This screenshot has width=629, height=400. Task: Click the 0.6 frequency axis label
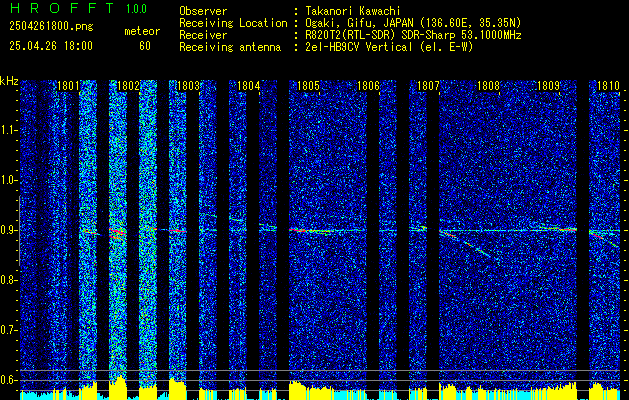[9, 380]
